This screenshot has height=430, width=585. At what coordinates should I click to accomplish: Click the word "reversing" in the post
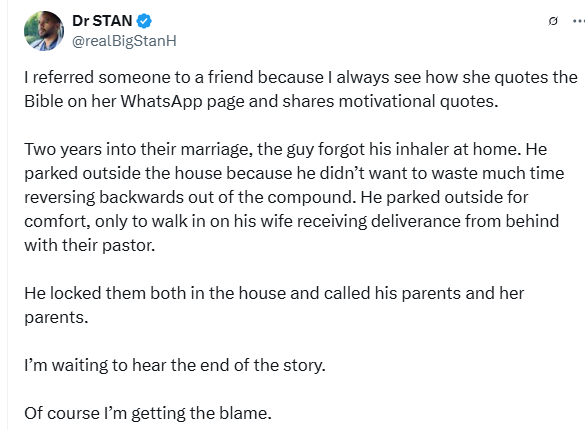[x=59, y=198]
